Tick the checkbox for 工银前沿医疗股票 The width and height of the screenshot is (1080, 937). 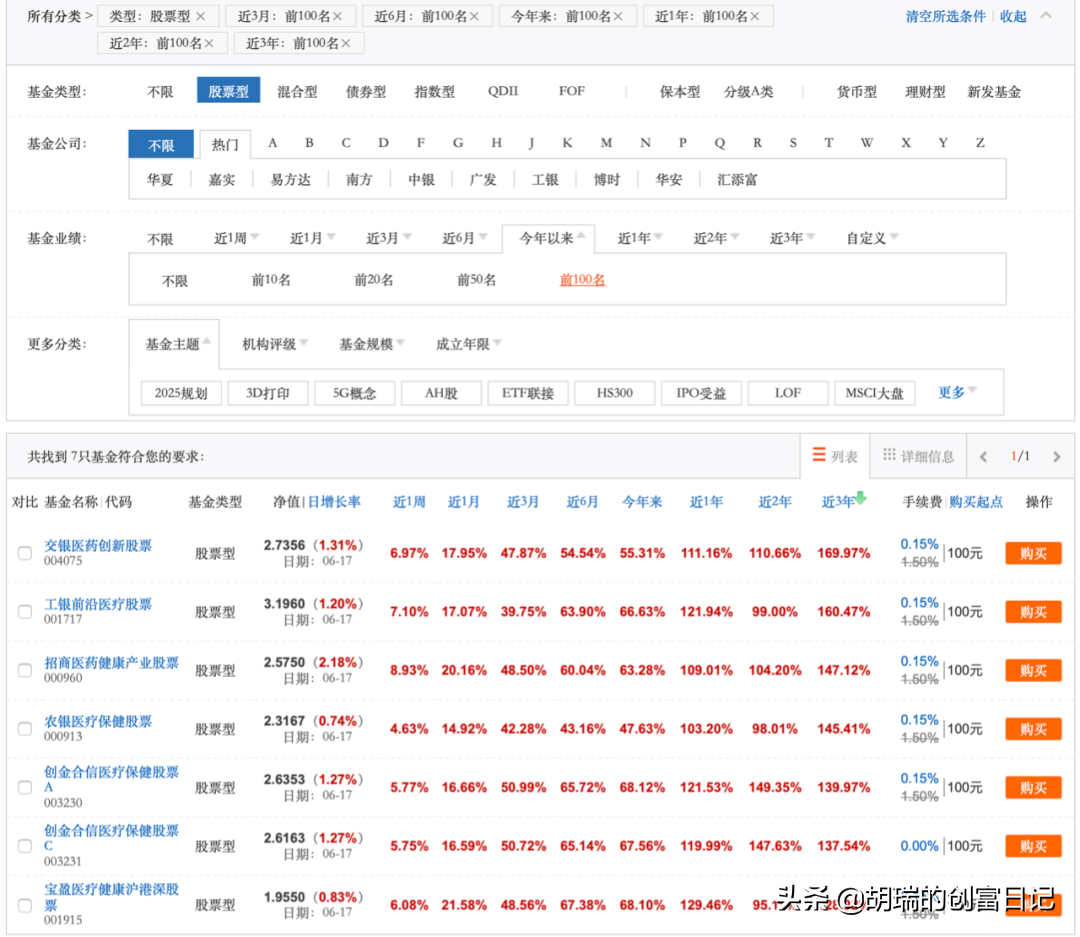(x=25, y=612)
